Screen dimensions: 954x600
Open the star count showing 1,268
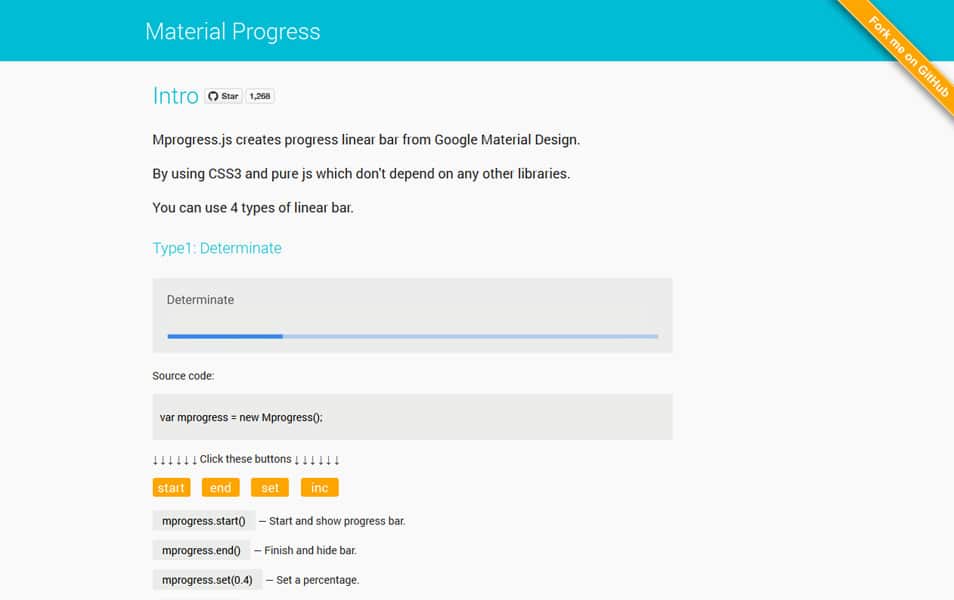pos(258,96)
